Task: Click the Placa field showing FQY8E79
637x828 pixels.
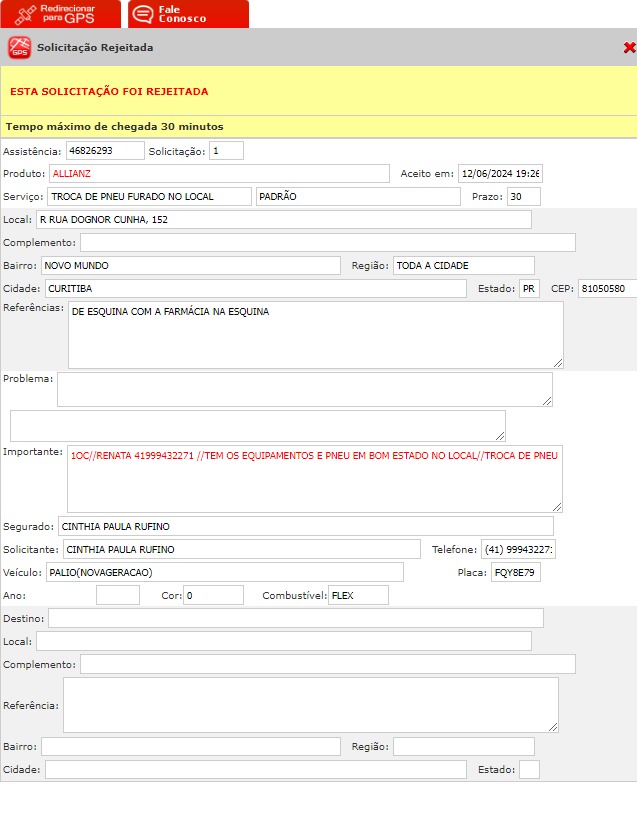Action: (514, 572)
